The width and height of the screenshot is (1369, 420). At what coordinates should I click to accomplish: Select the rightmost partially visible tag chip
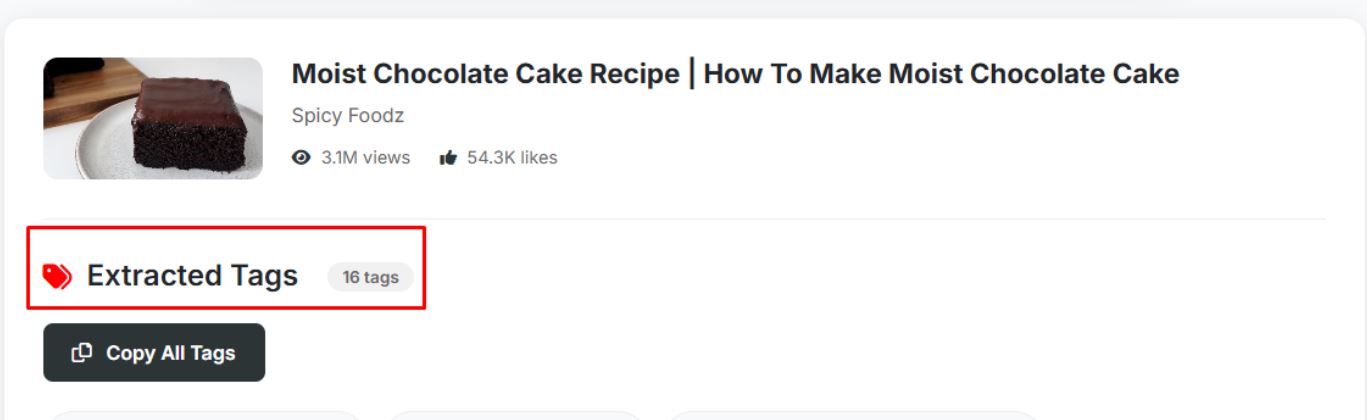tap(853, 415)
